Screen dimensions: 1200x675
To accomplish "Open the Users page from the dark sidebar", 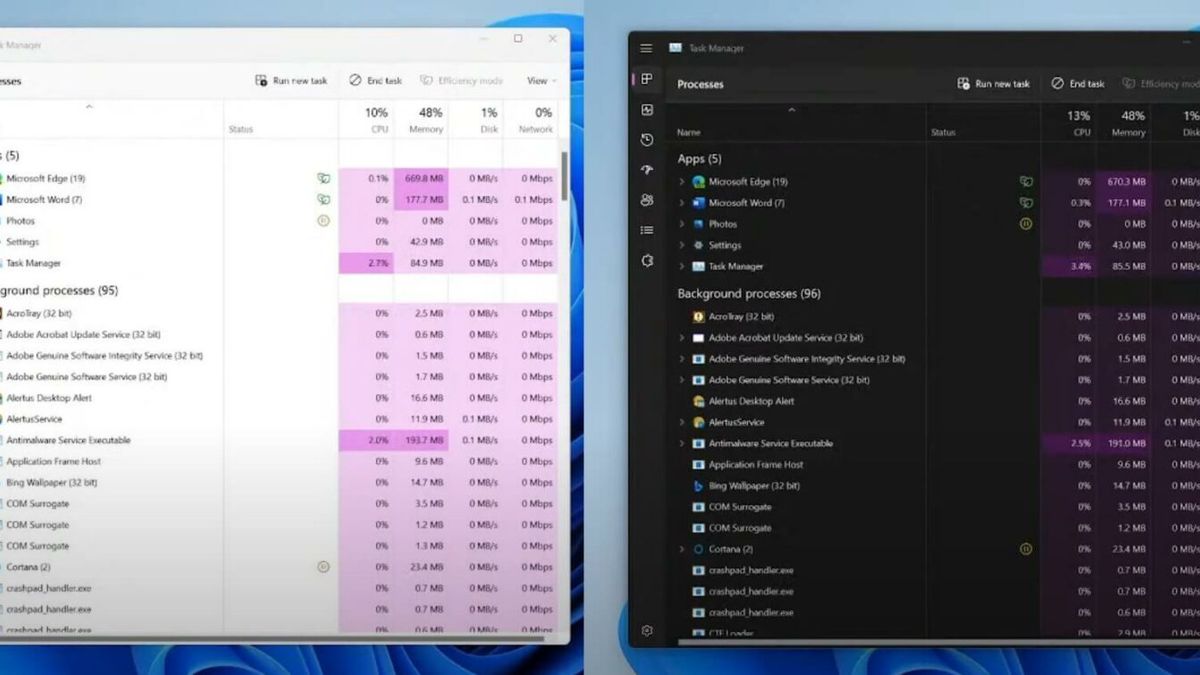I will (647, 200).
